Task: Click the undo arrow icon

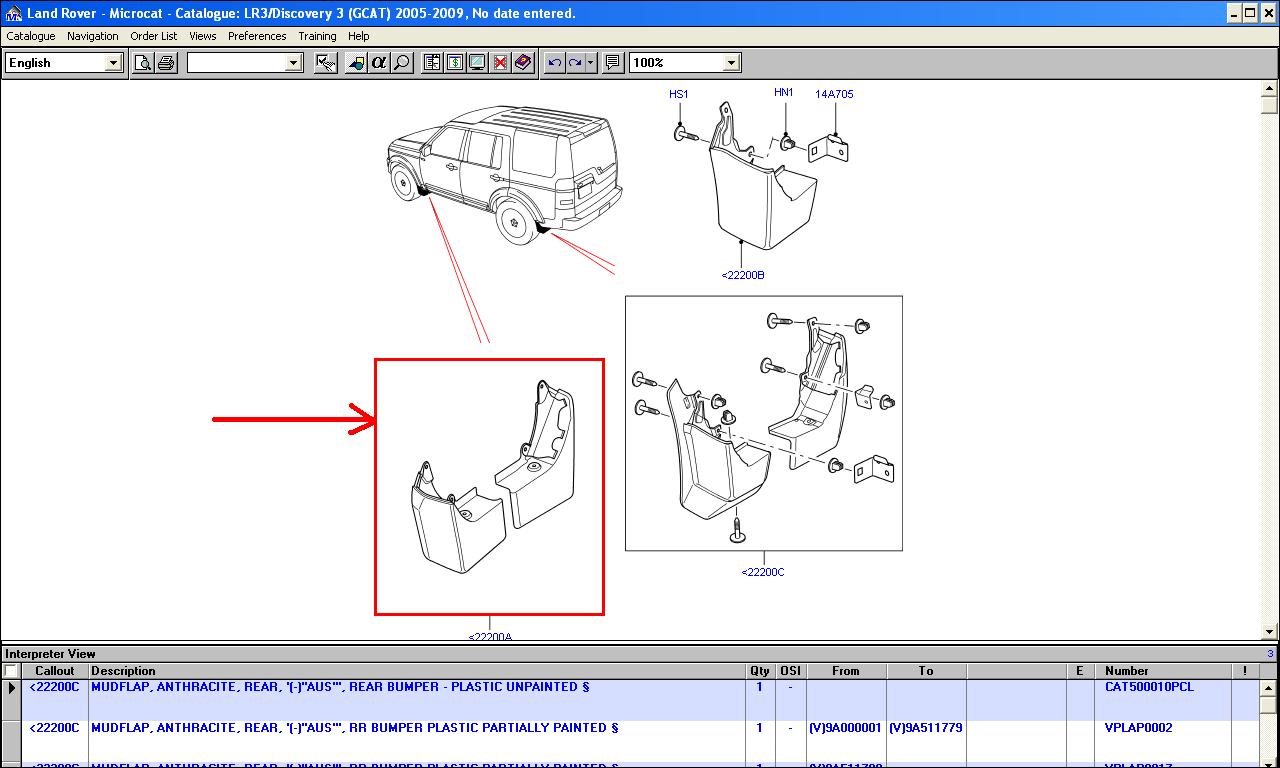Action: (555, 63)
